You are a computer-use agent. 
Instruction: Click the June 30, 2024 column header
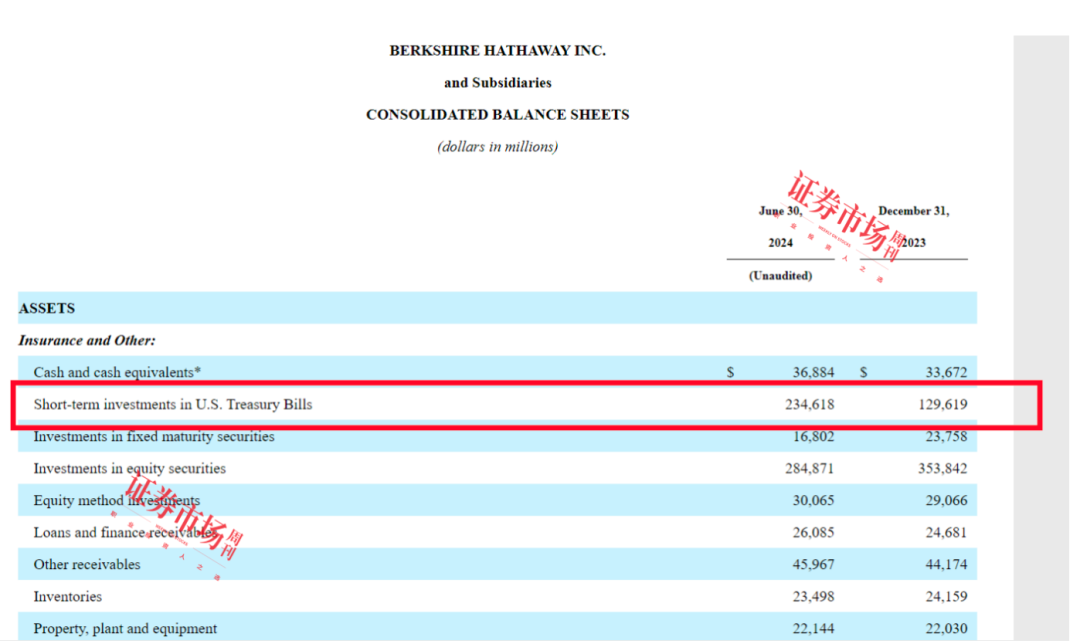[x=780, y=227]
